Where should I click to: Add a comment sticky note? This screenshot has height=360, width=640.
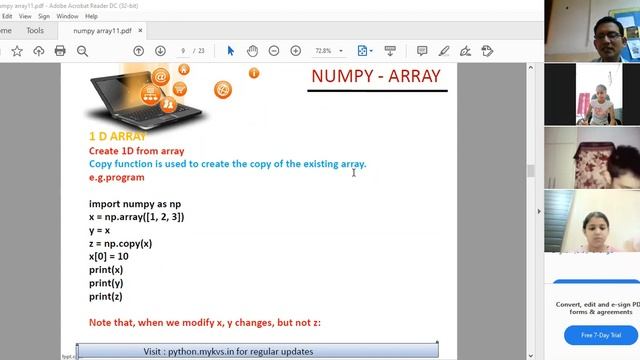422,51
